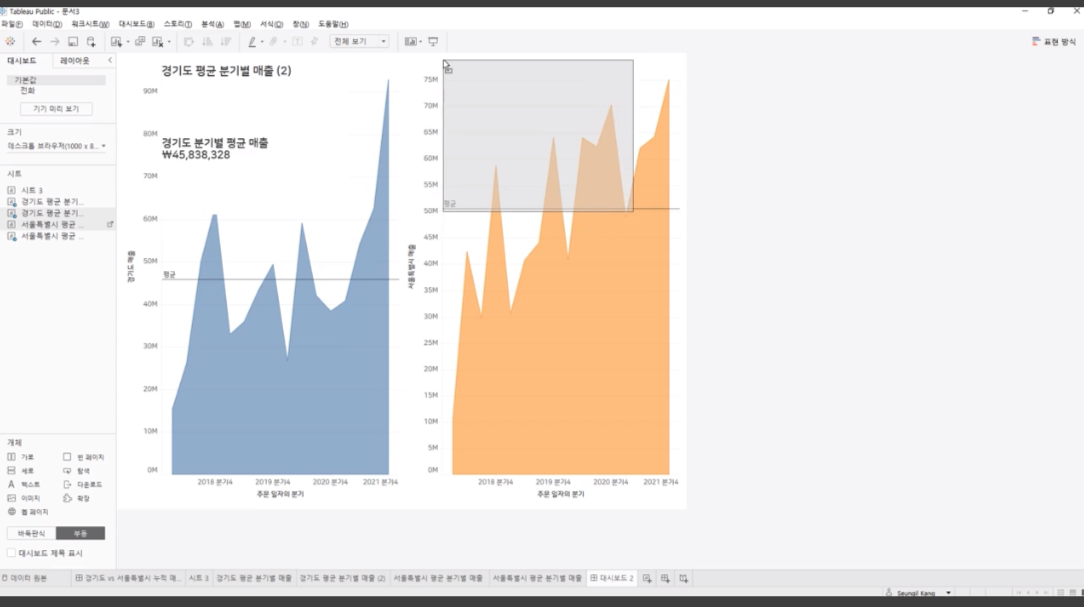1084x607 pixels.
Task: Click the fix axes pin icon
Action: pos(315,41)
